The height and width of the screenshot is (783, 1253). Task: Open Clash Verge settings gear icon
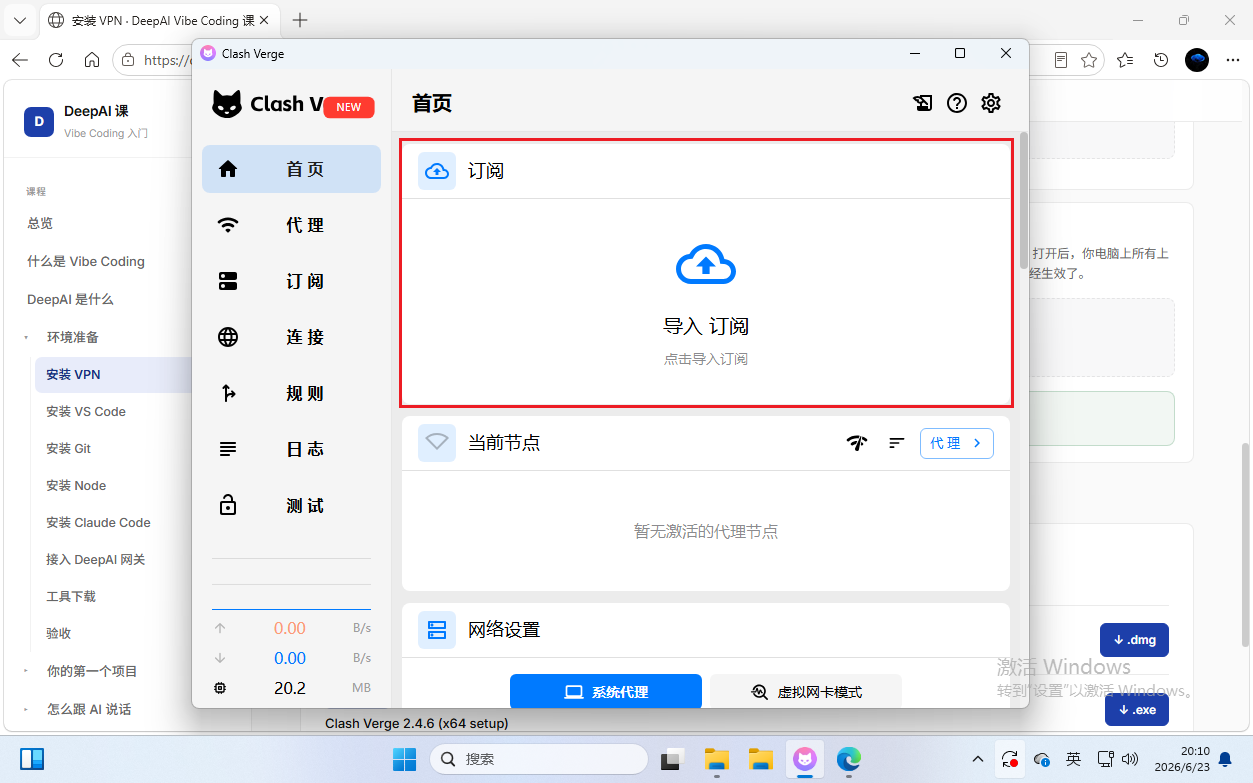991,103
